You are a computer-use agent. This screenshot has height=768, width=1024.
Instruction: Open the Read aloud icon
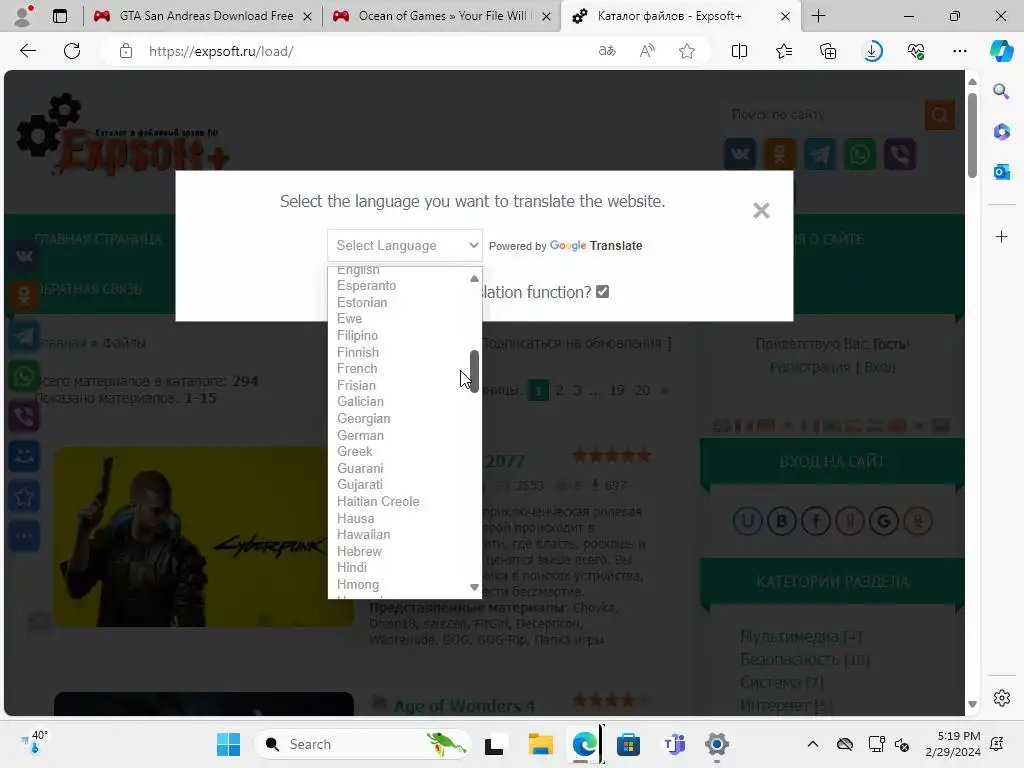pos(647,51)
